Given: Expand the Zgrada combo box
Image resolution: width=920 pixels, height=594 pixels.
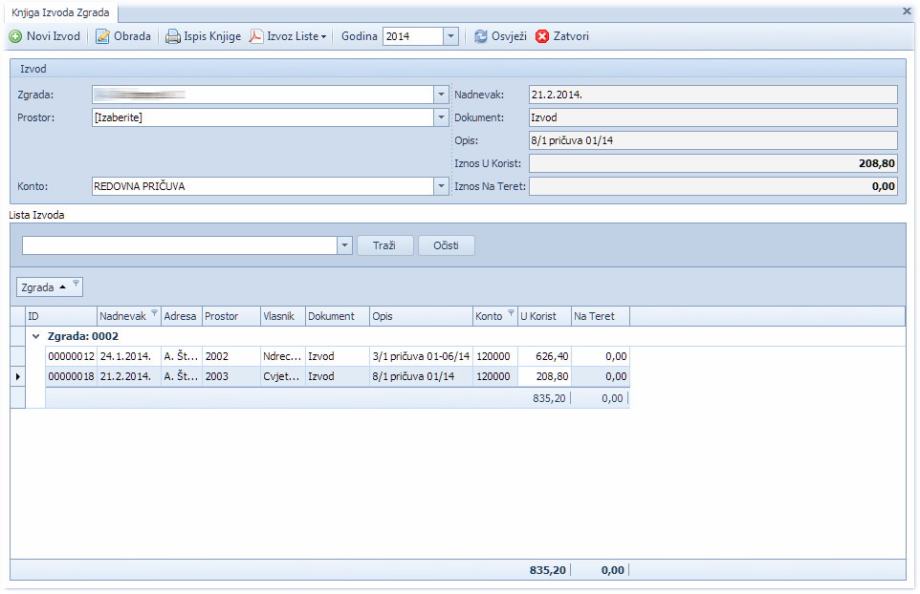Looking at the screenshot, I should click(x=442, y=95).
